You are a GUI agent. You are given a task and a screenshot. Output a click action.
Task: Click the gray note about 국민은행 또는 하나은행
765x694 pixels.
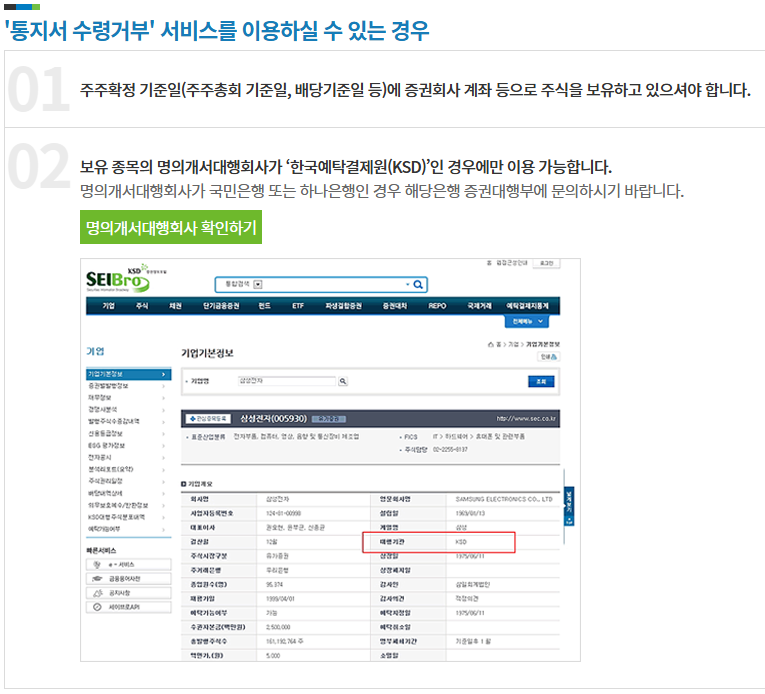pos(382,191)
